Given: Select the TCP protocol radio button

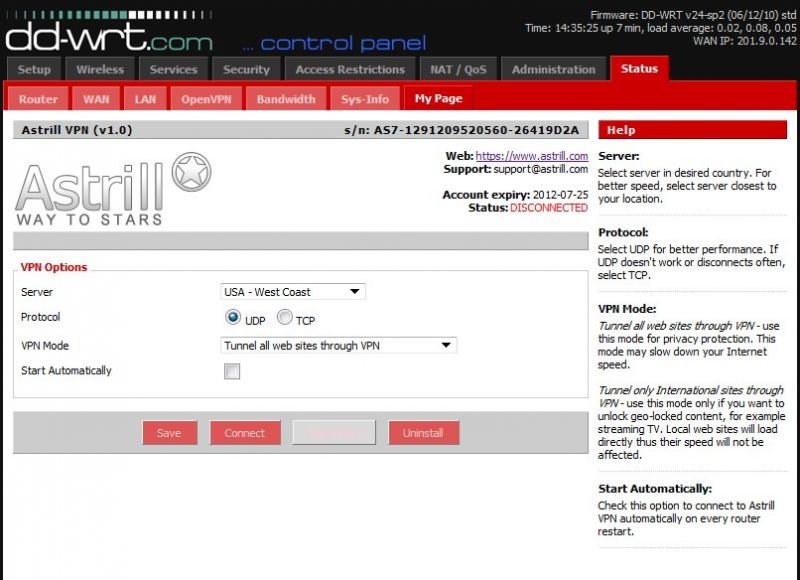Looking at the screenshot, I should pos(285,318).
